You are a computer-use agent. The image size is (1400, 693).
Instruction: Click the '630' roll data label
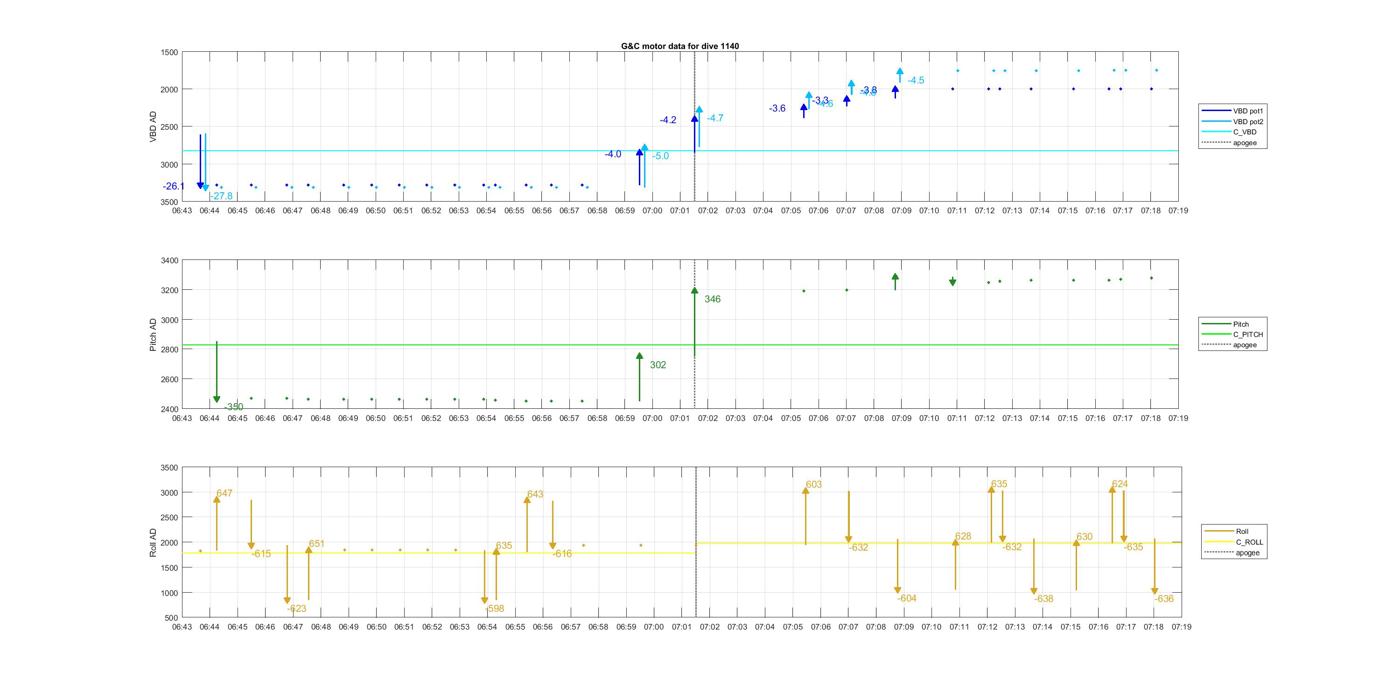(1085, 536)
